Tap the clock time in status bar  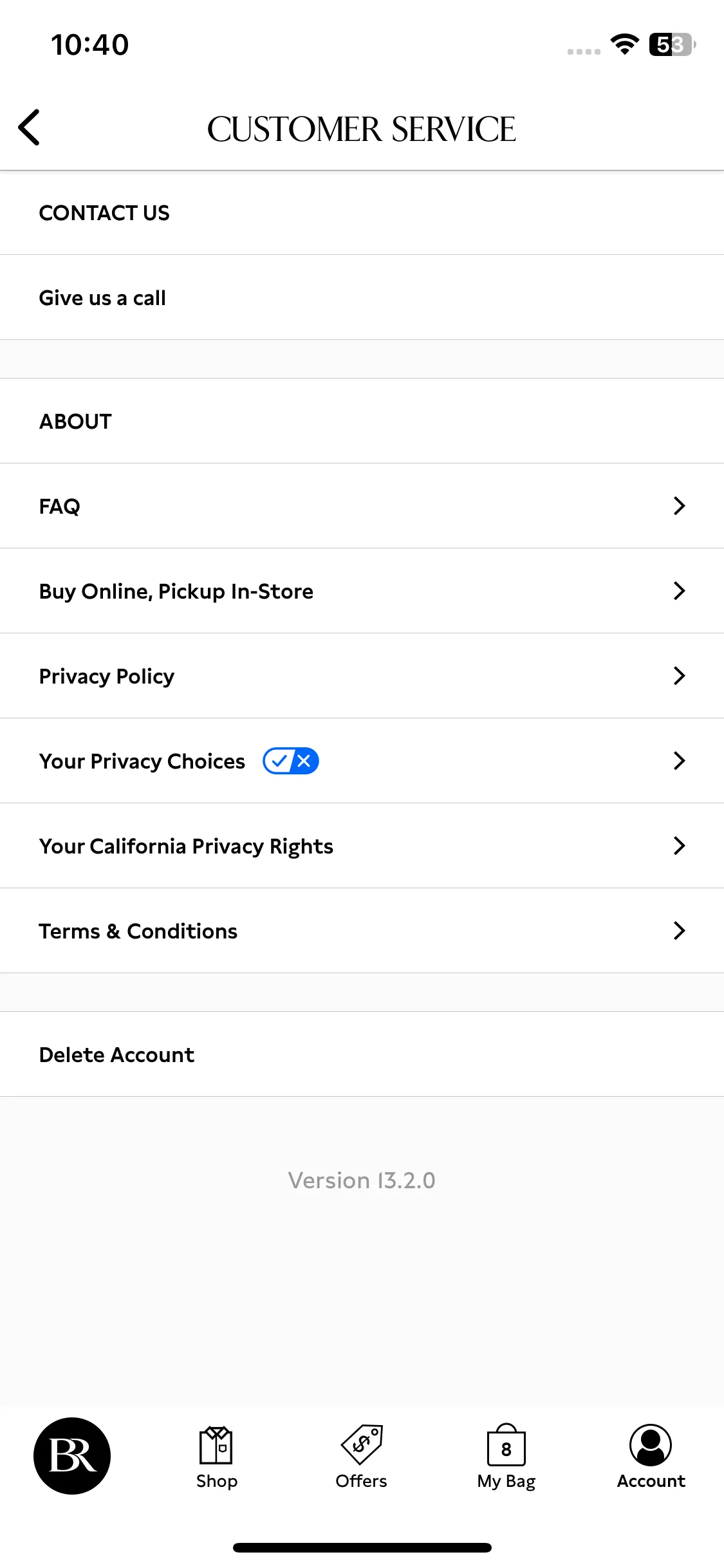pos(90,45)
